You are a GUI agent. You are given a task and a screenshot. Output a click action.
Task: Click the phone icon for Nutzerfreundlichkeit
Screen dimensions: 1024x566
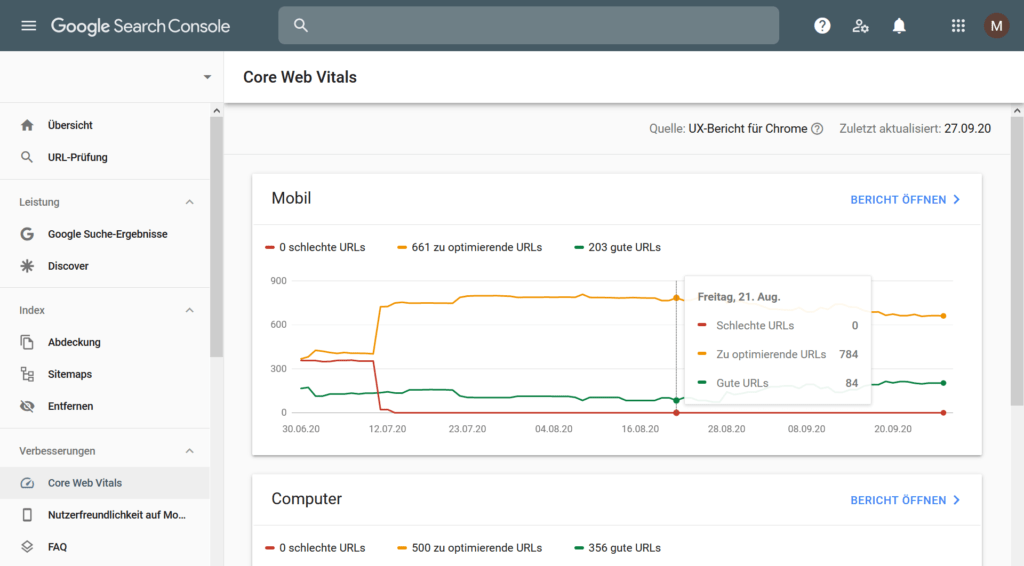pyautogui.click(x=27, y=515)
